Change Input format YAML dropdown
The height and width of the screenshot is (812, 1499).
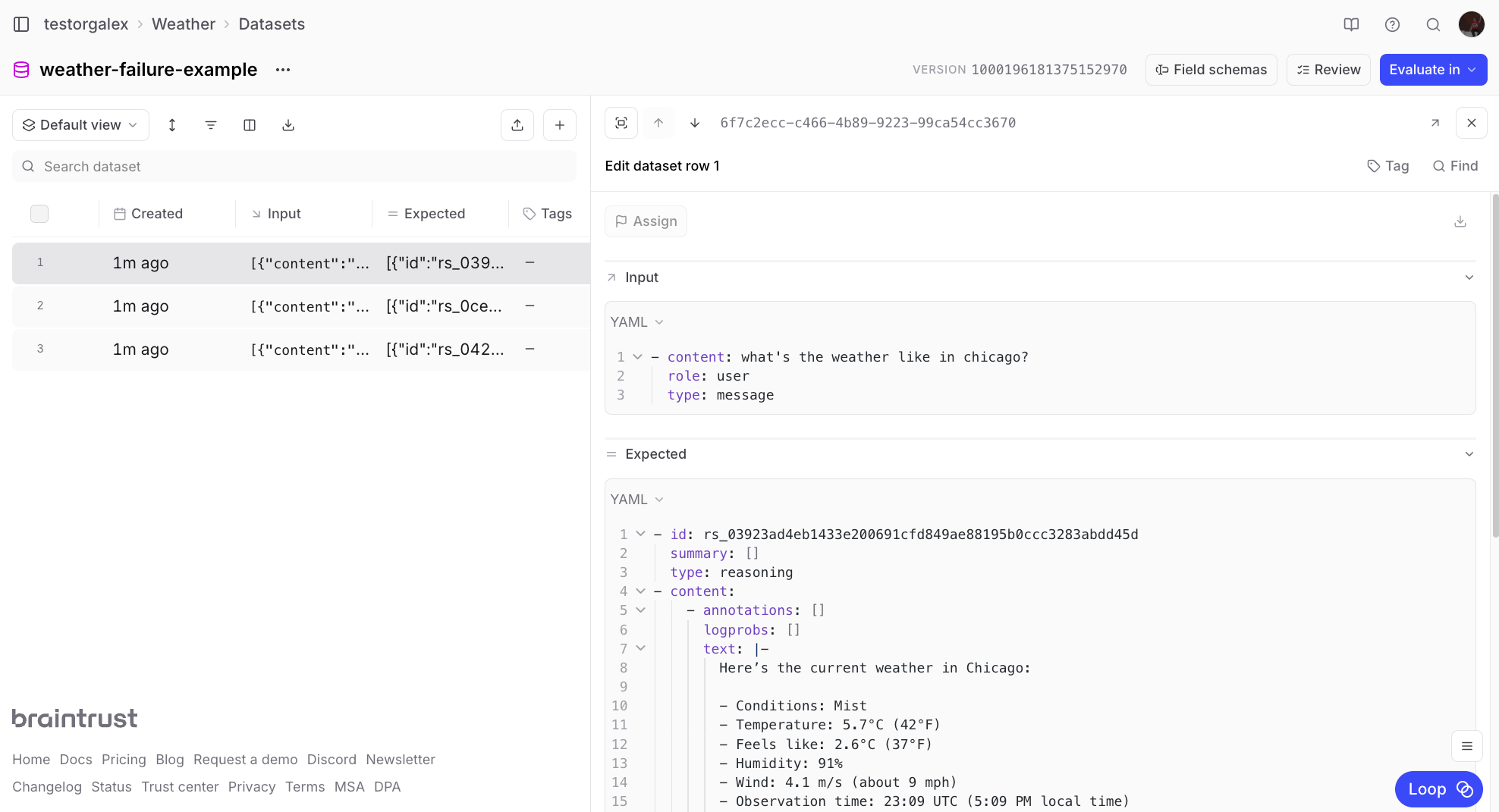tap(637, 322)
